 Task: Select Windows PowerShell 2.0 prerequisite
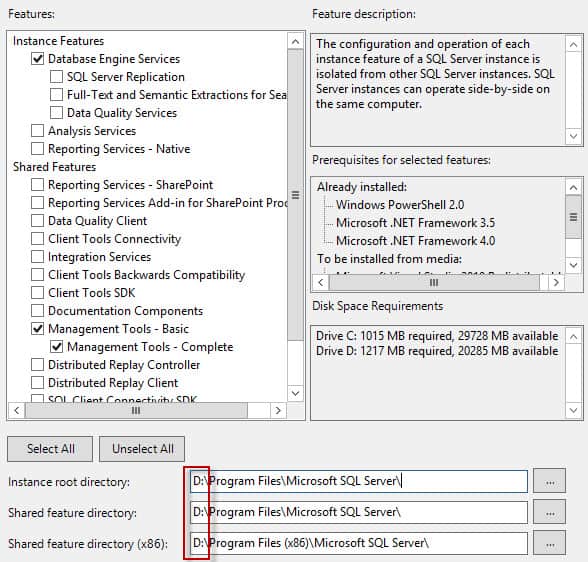coord(400,205)
